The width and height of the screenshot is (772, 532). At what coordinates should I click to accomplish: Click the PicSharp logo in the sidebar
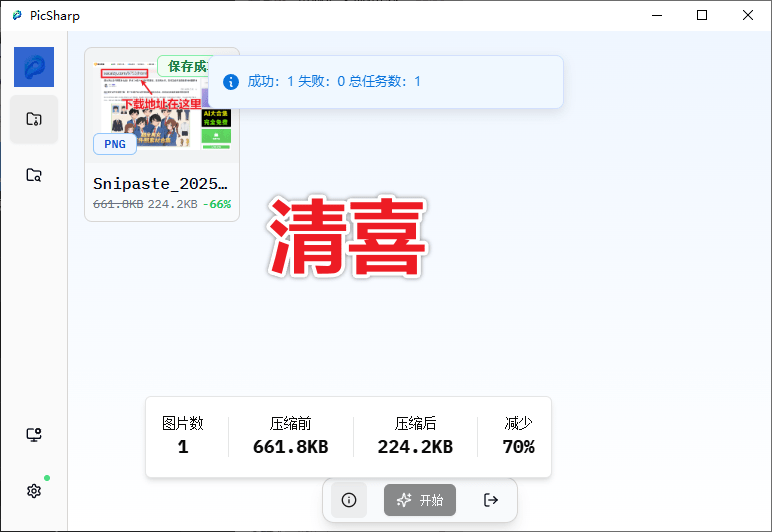pyautogui.click(x=34, y=67)
